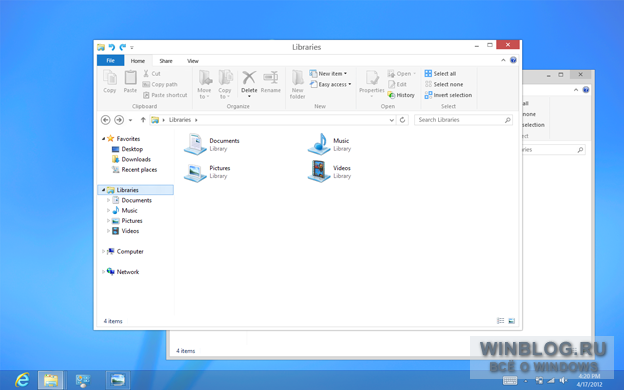
Task: Go Forward with the right arrow button
Action: pos(119,120)
